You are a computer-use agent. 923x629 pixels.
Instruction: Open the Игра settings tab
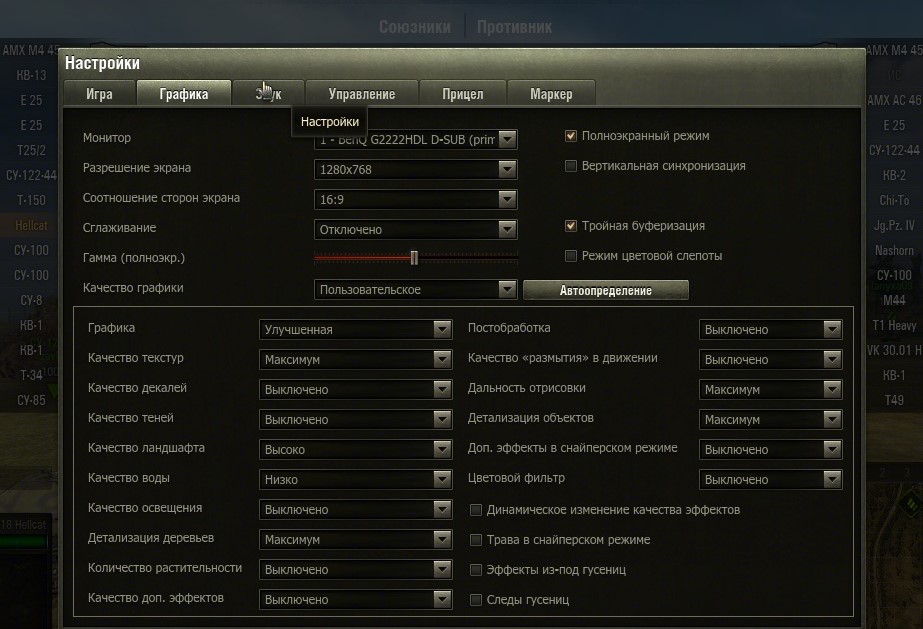click(x=99, y=94)
